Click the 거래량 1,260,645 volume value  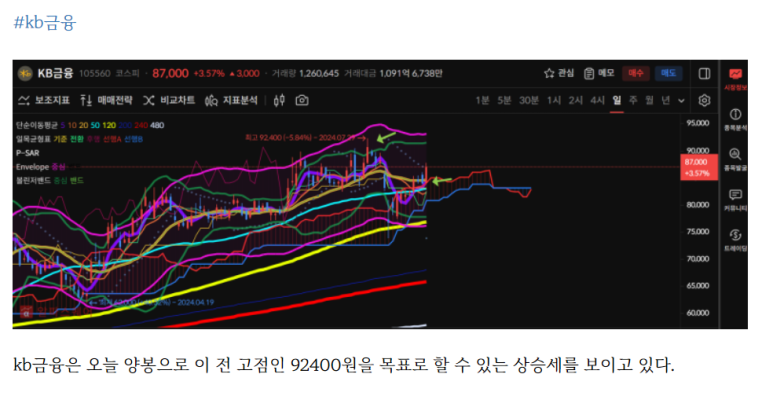[318, 73]
